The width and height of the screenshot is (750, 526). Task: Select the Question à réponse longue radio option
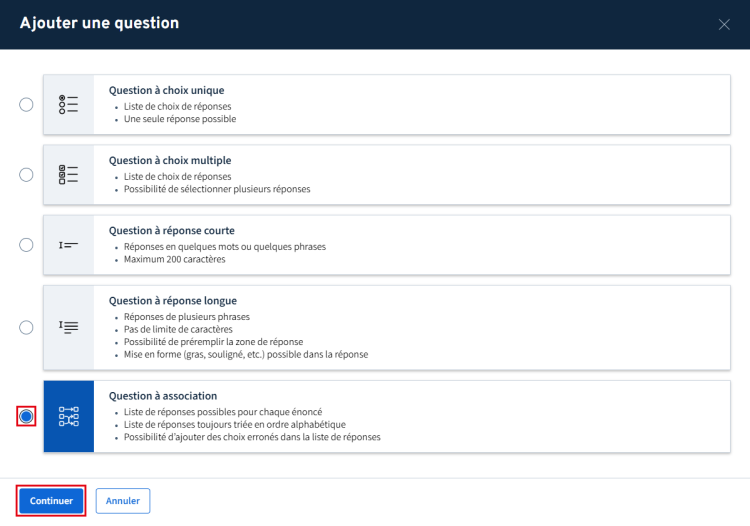(26, 326)
